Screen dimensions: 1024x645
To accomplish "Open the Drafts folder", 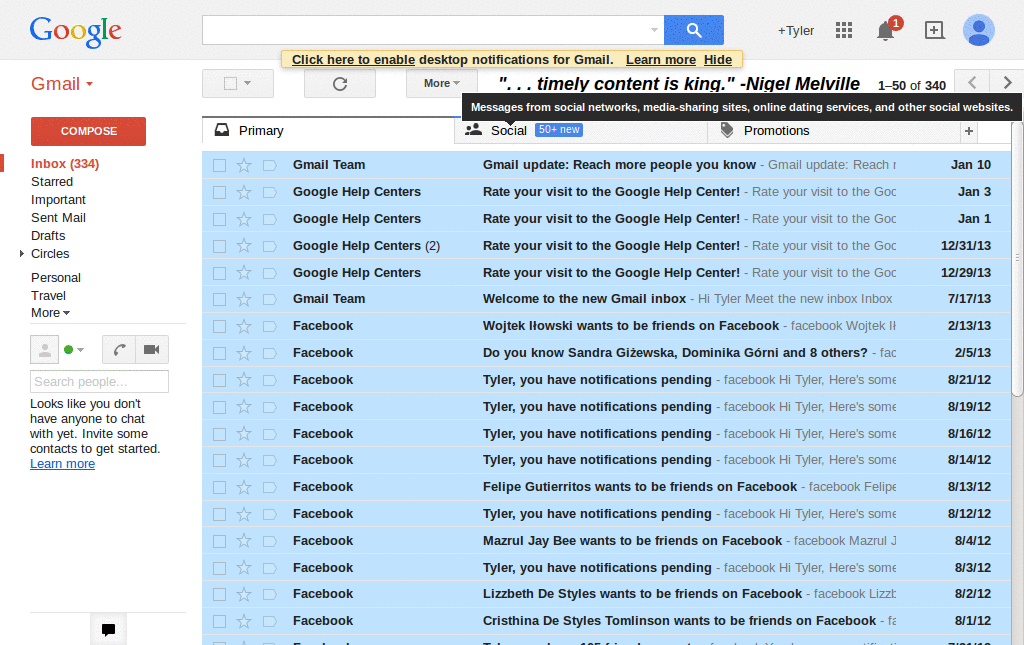I will tap(48, 236).
